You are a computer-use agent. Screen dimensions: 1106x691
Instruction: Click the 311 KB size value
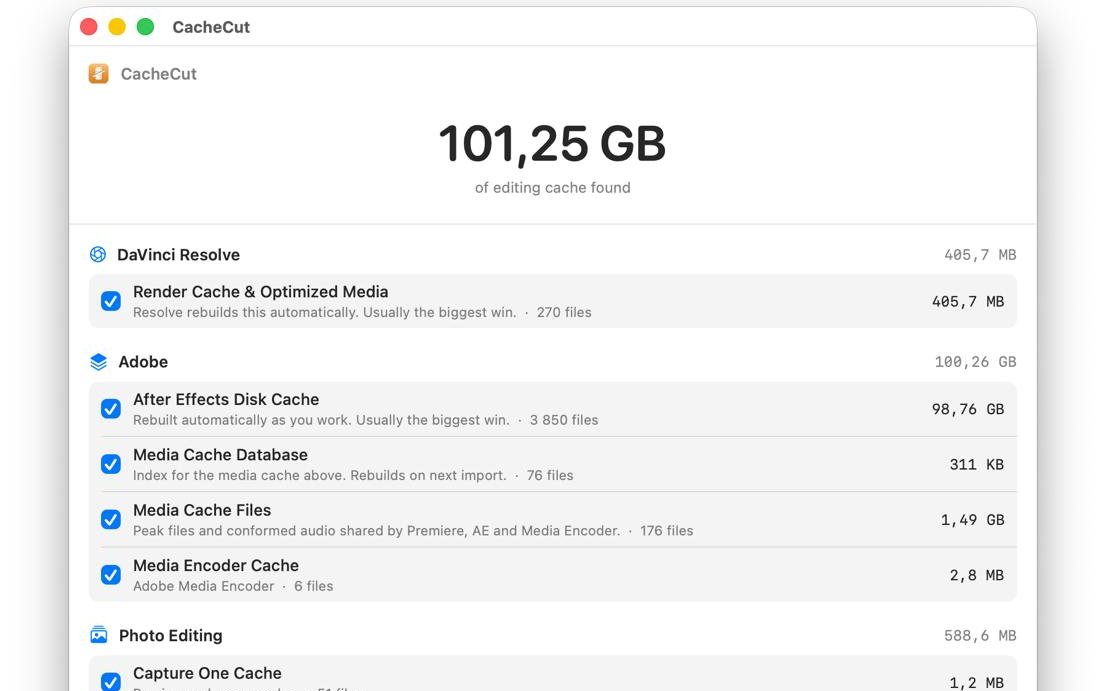pyautogui.click(x=976, y=464)
